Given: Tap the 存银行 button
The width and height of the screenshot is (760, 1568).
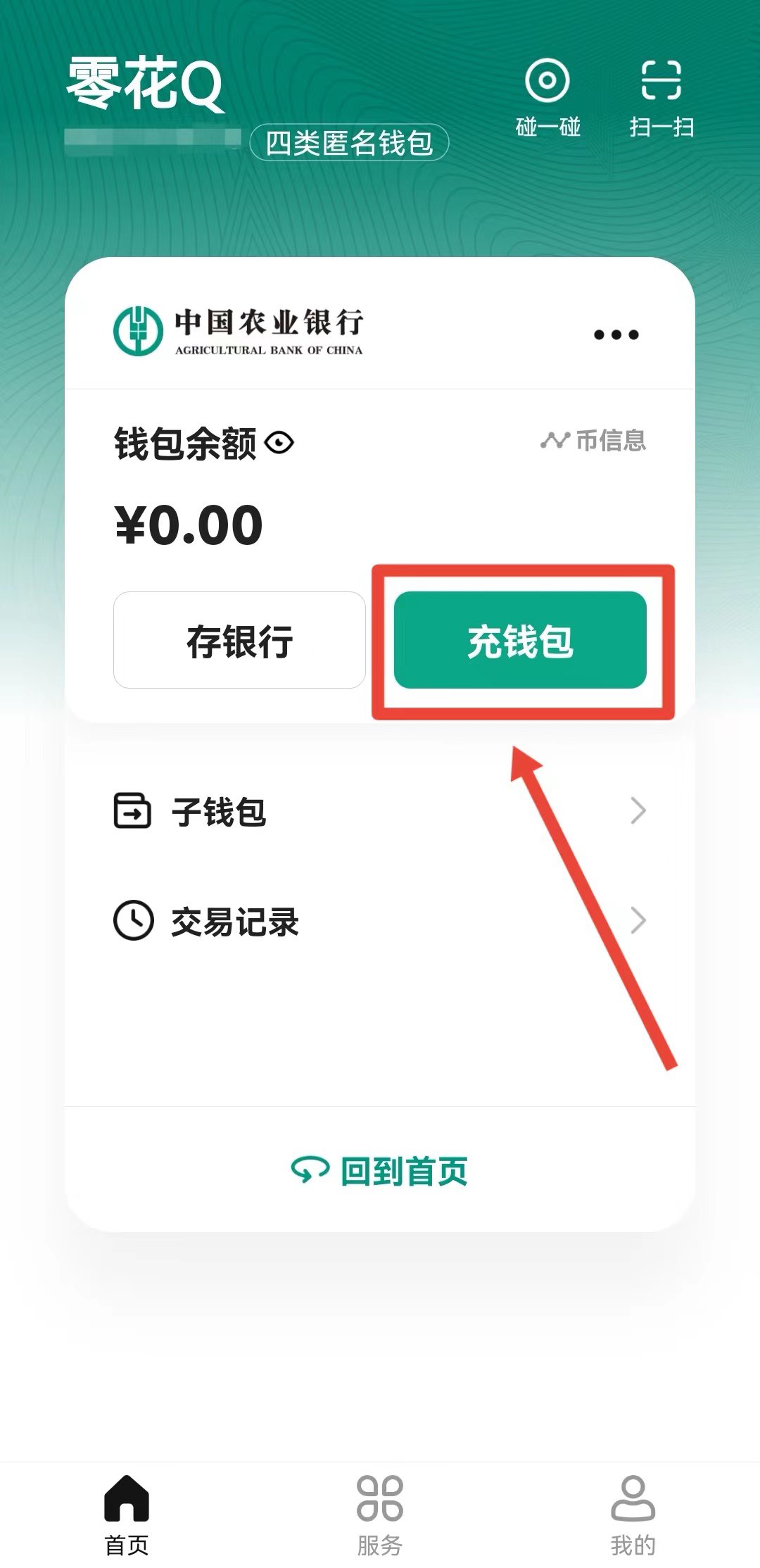Looking at the screenshot, I should (239, 640).
